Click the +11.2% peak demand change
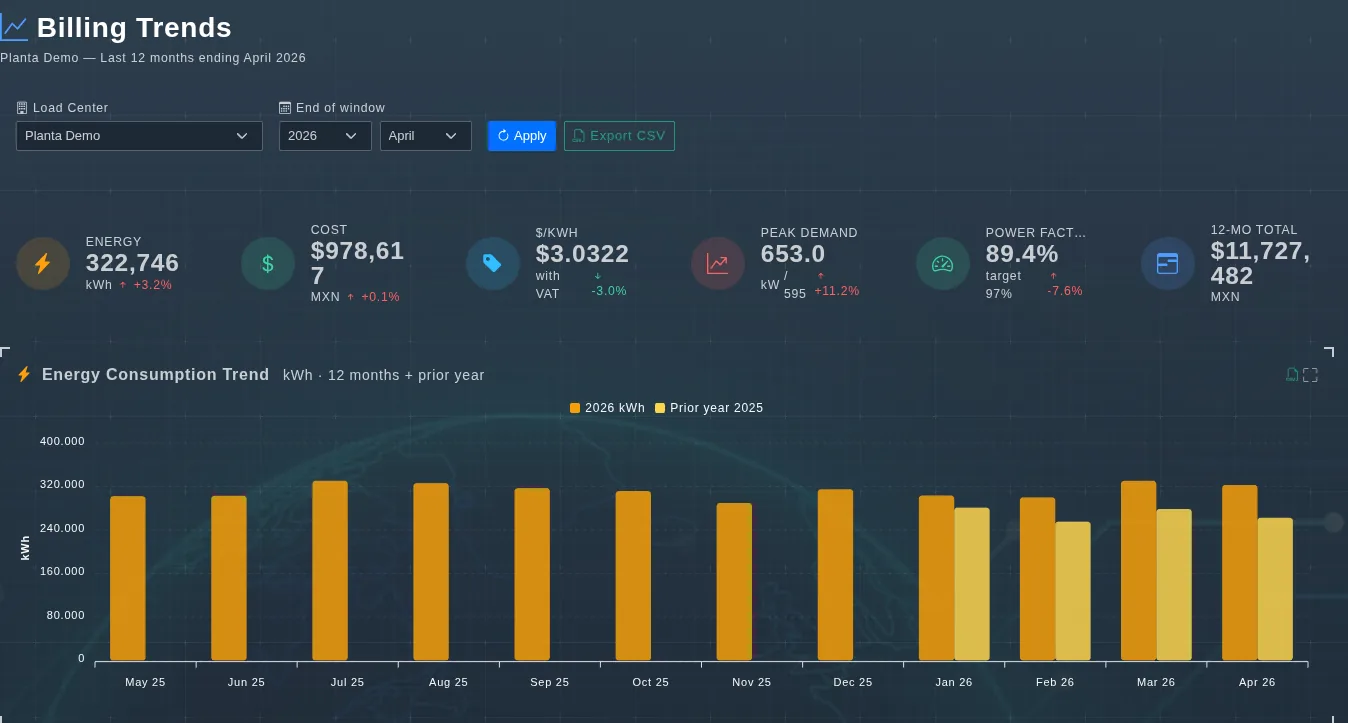Screen dimensions: 1348x723 [x=837, y=291]
